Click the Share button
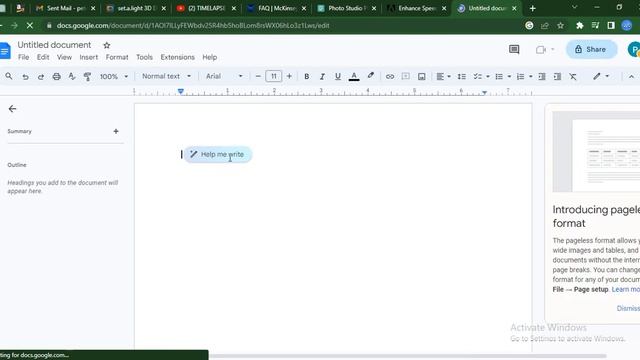Image resolution: width=640 pixels, height=360 pixels. pos(591,49)
